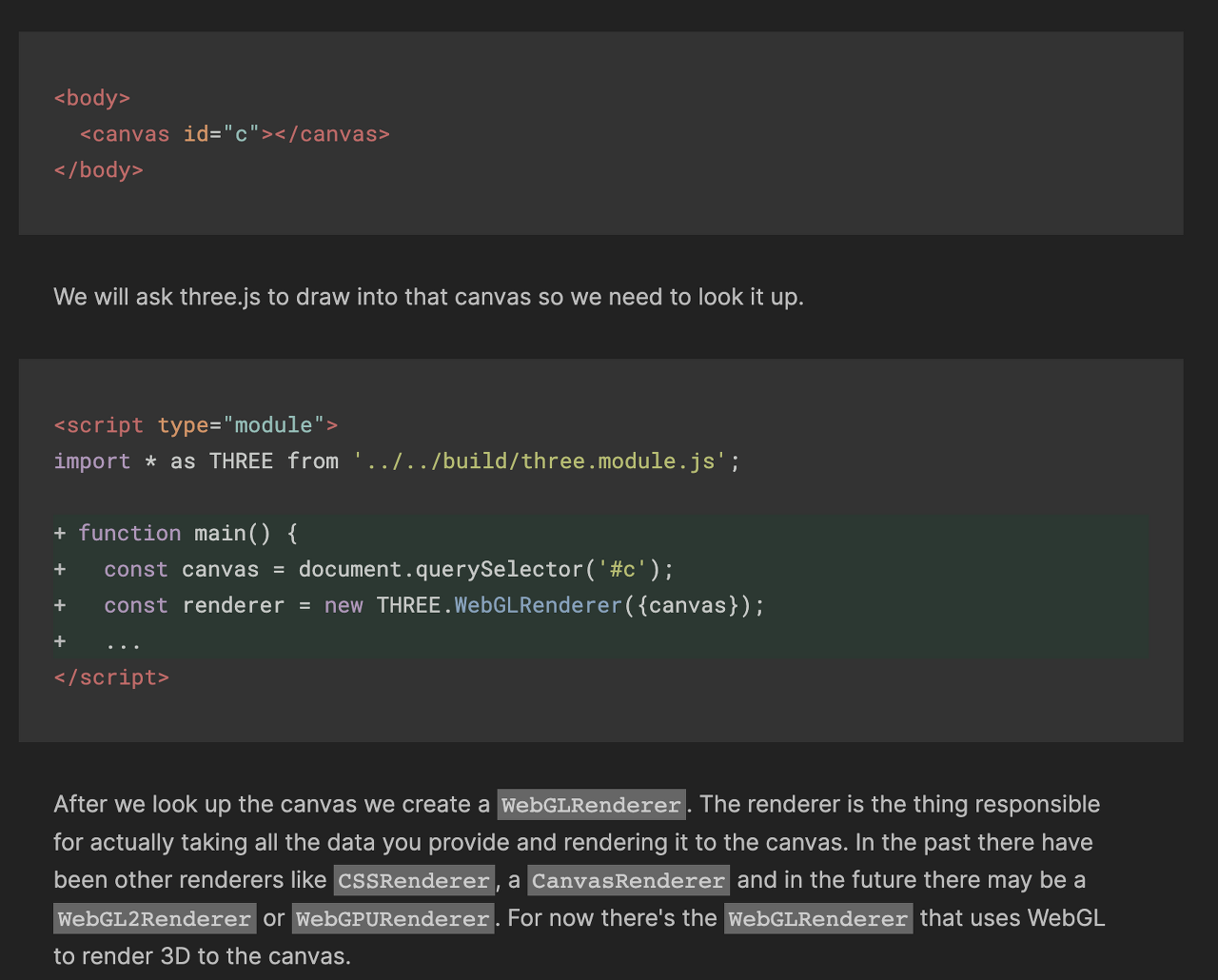Click the "{canvas}" argument in the code
The image size is (1218, 980).
coord(688,605)
